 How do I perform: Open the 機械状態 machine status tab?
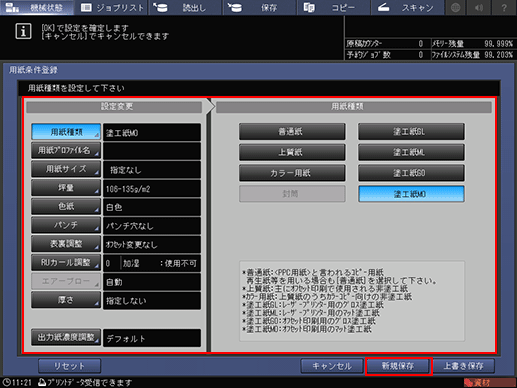click(37, 7)
